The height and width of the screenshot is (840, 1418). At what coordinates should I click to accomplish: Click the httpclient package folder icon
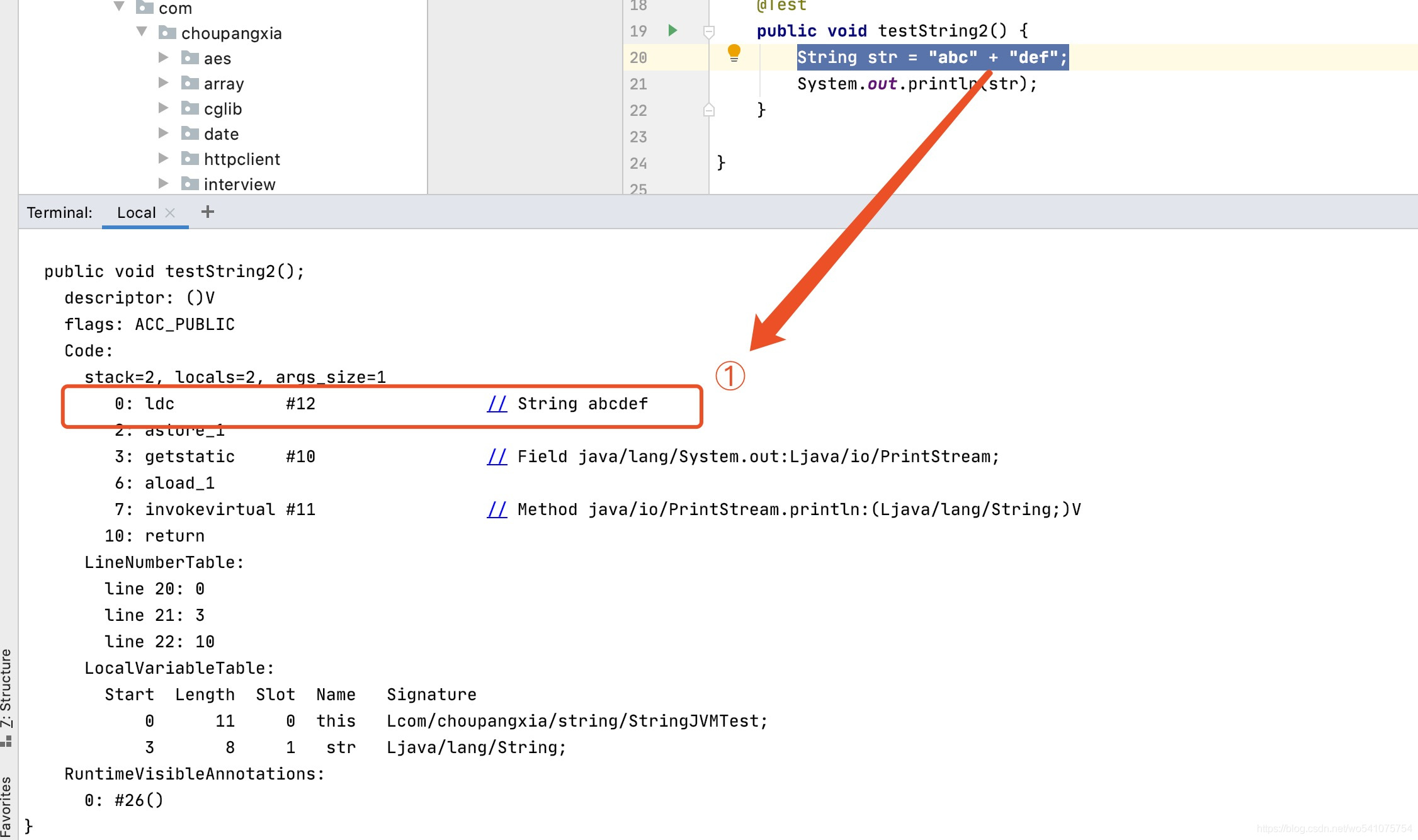[x=190, y=159]
